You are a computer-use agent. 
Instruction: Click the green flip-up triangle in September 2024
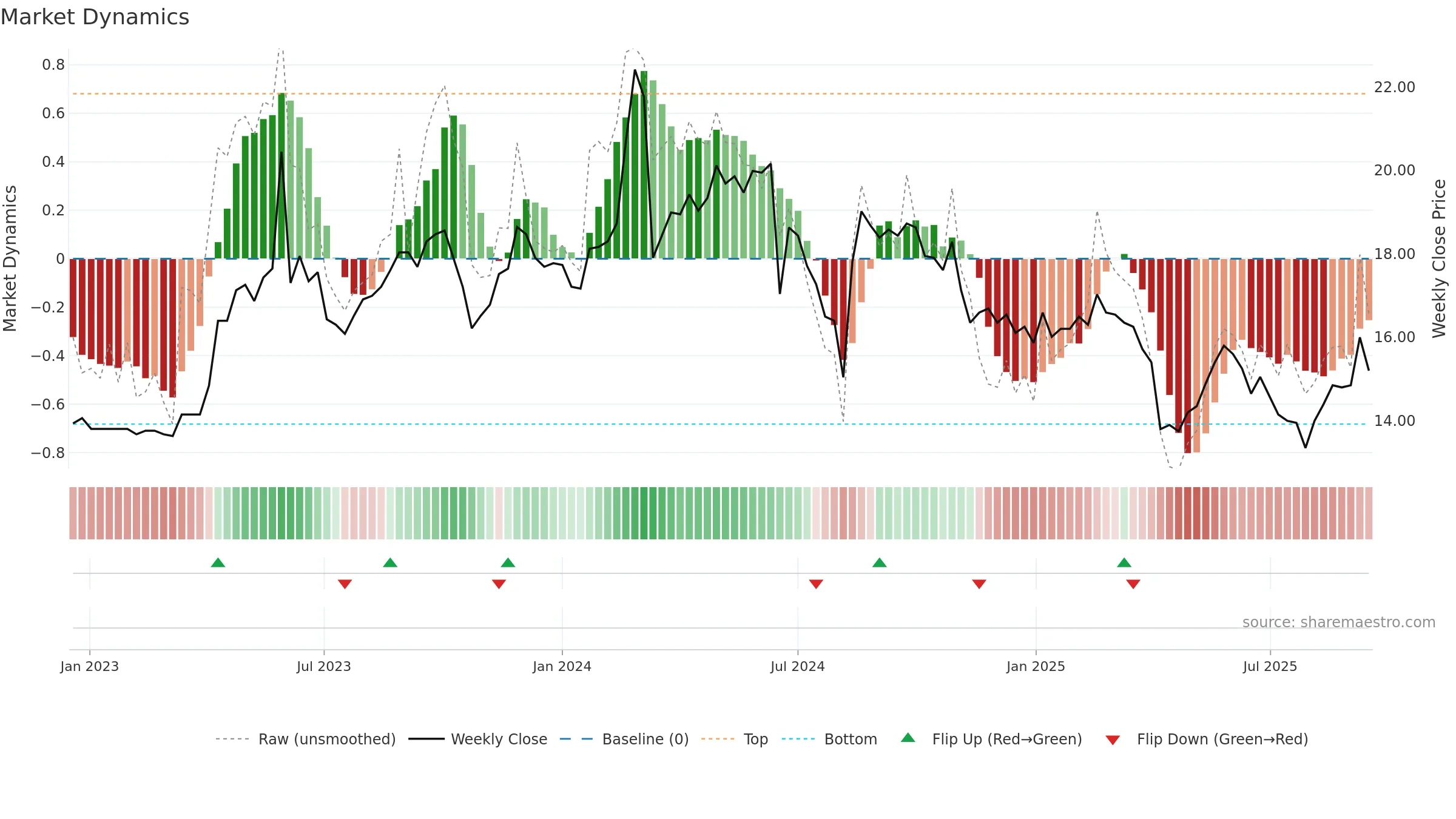click(x=879, y=562)
